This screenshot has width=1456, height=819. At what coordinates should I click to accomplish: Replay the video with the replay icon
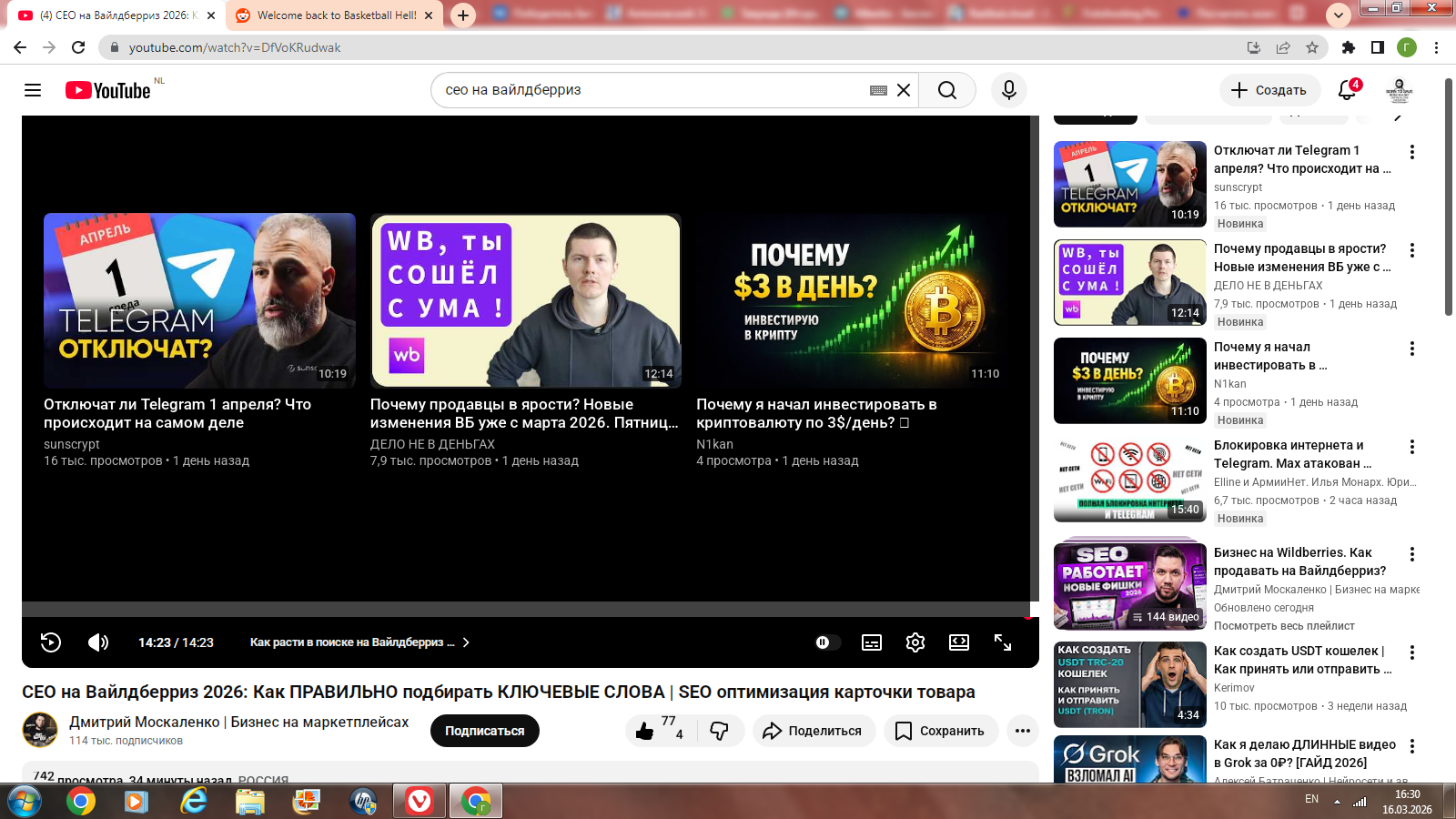pos(51,642)
